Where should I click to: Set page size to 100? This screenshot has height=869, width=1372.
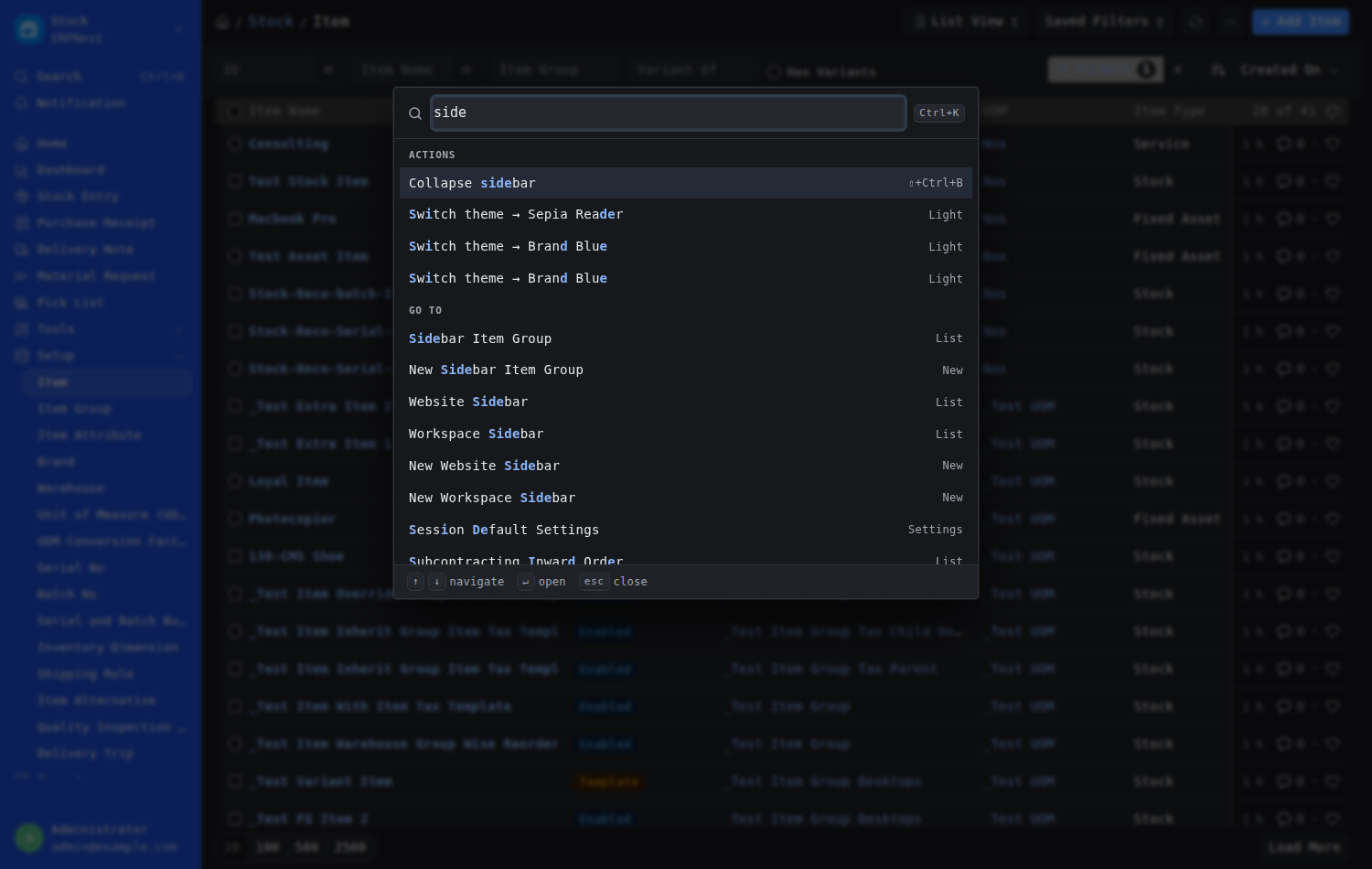click(x=268, y=847)
